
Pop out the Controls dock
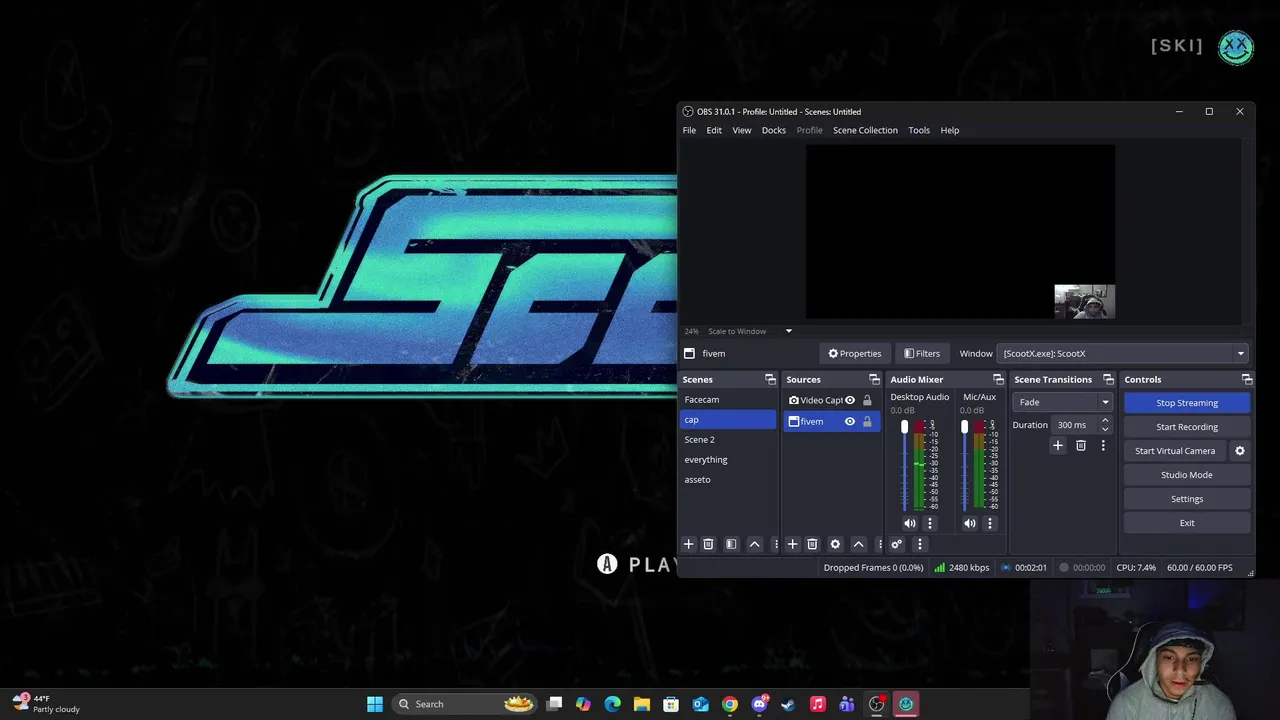click(x=1247, y=379)
